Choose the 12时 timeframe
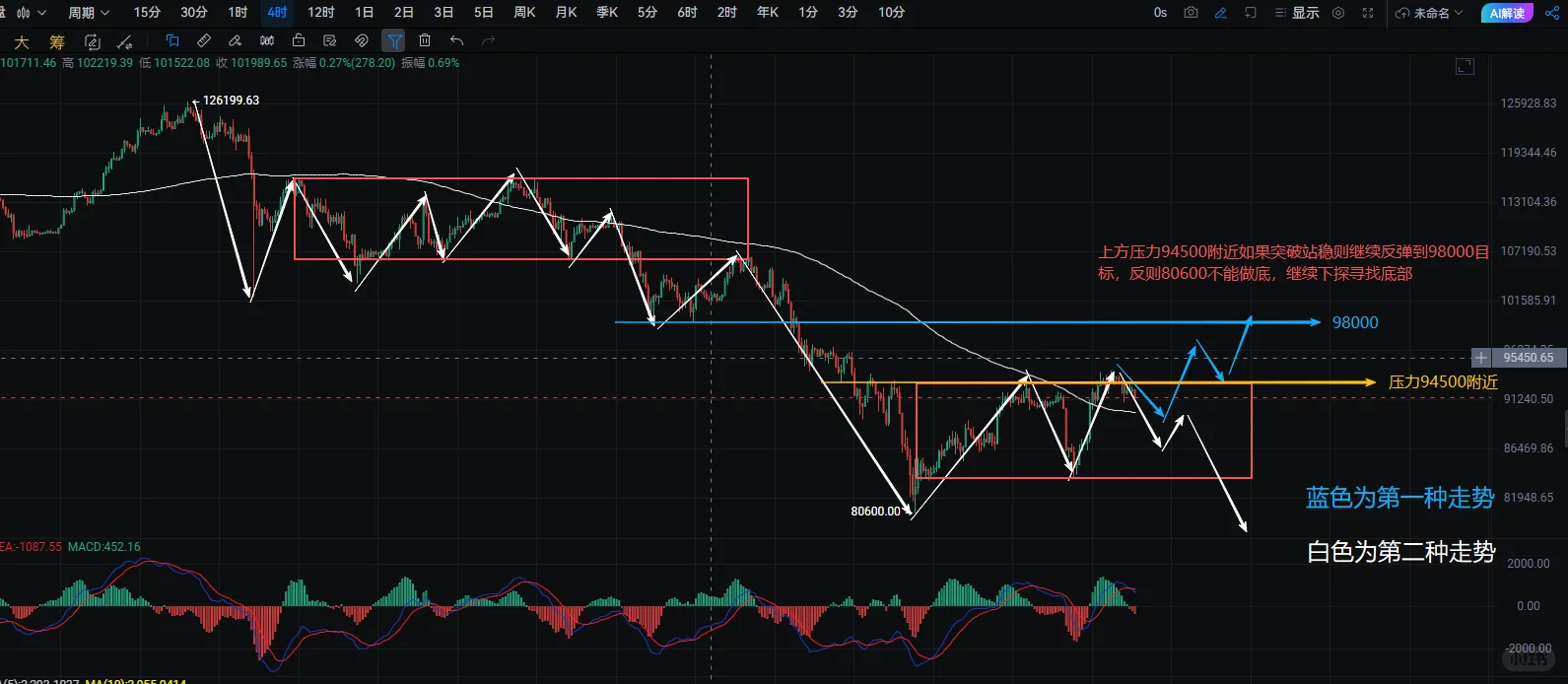Screen dimensions: 1568x684 click(x=320, y=13)
